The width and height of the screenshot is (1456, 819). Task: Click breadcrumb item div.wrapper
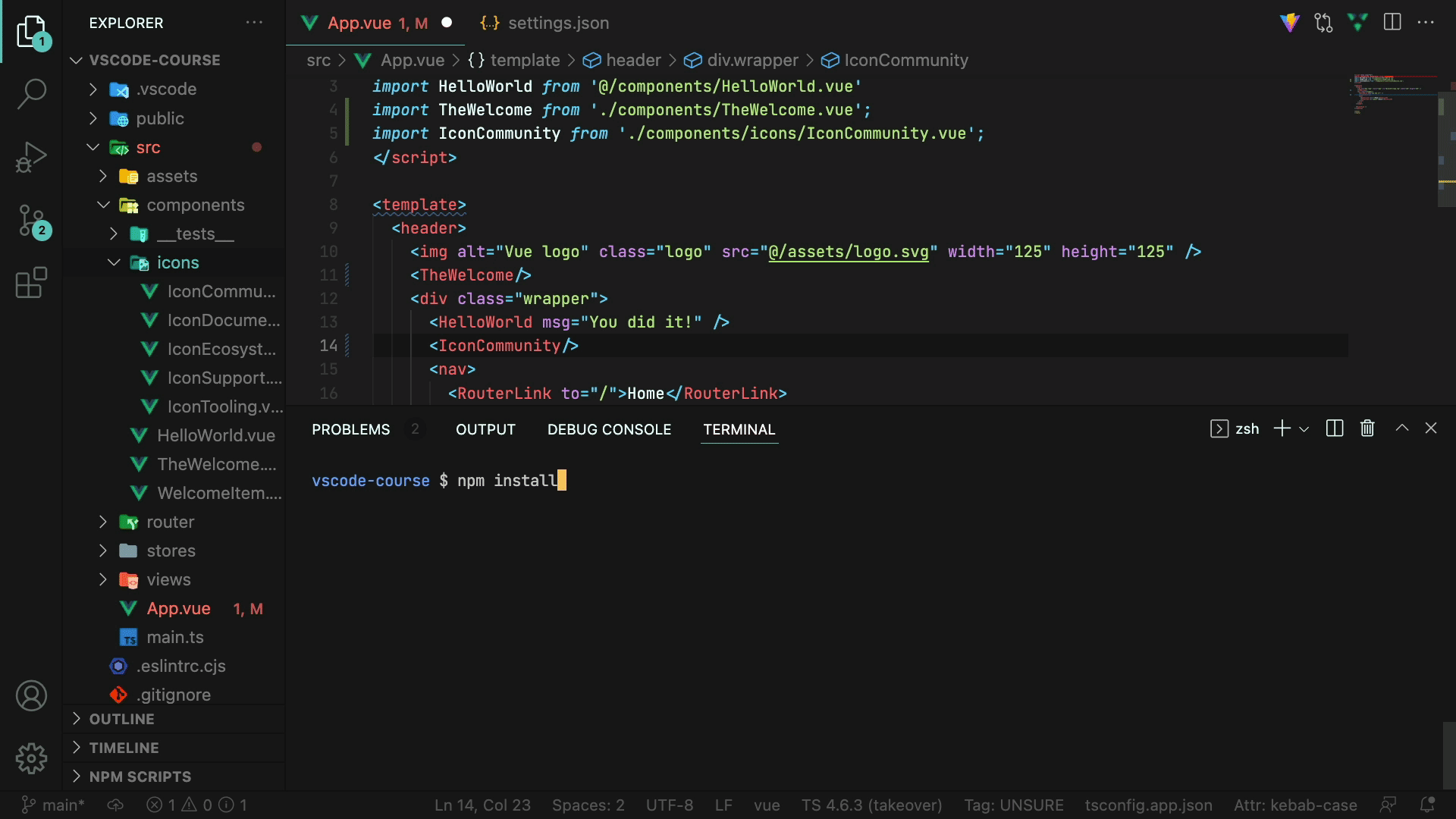[x=741, y=60]
